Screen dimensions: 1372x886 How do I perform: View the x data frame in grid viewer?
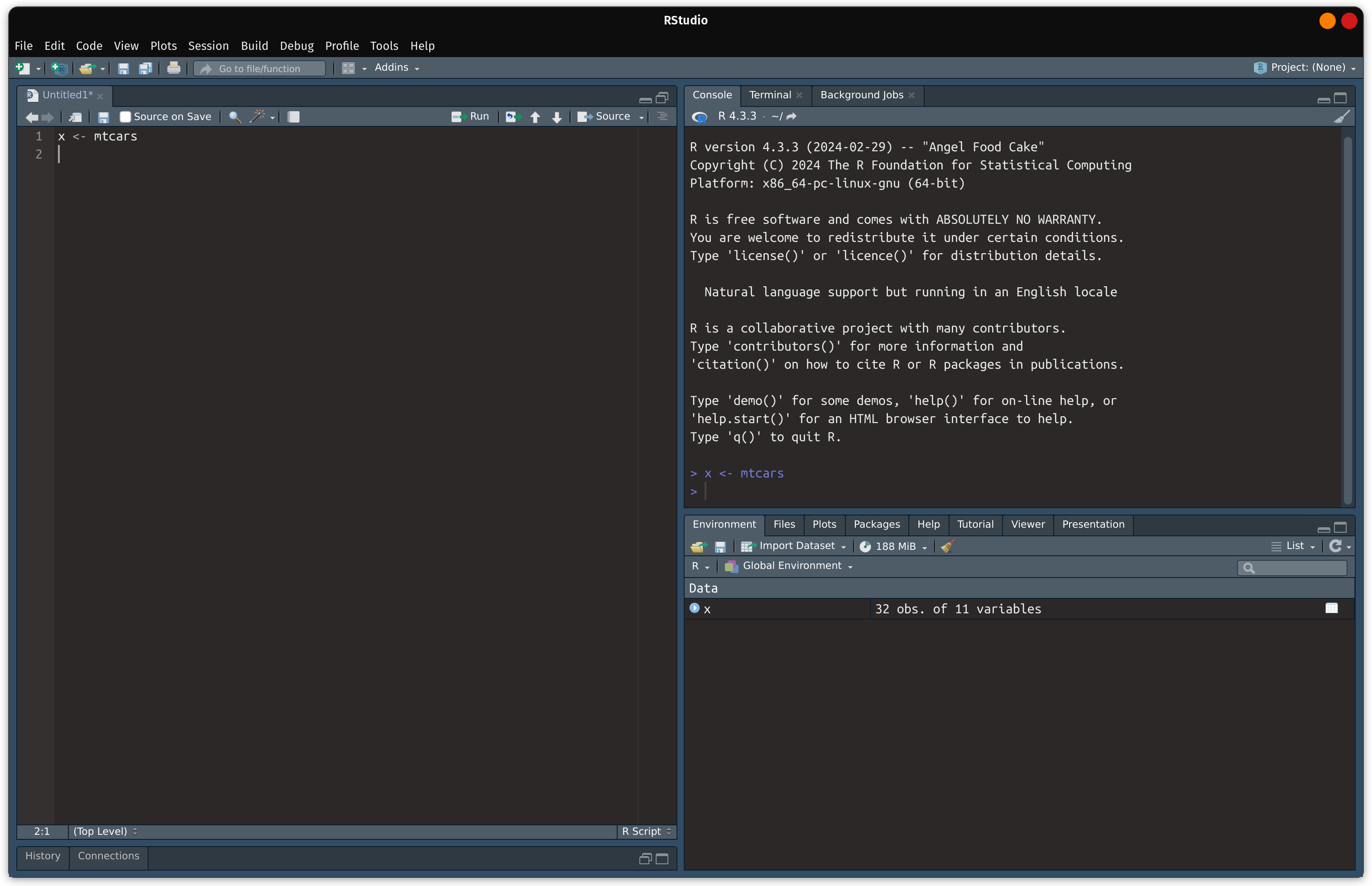(x=1332, y=608)
